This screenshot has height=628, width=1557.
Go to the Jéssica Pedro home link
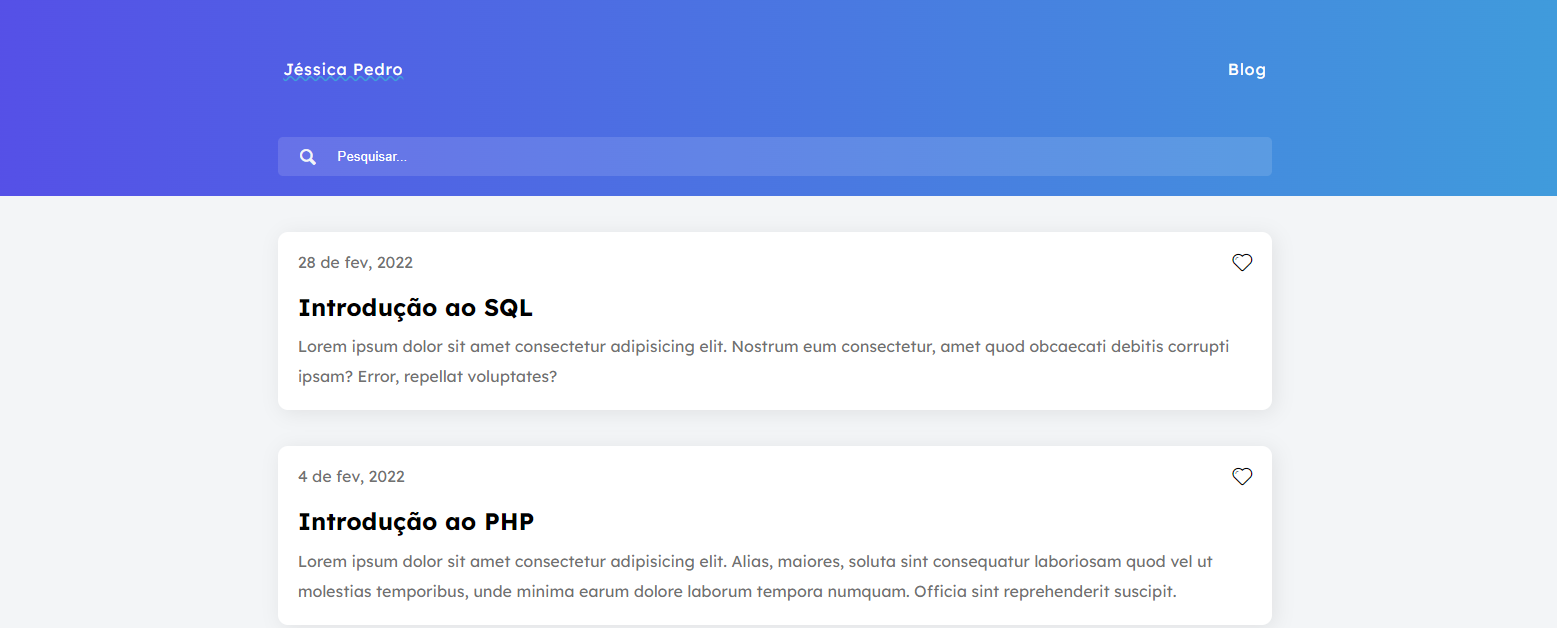pyautogui.click(x=343, y=70)
